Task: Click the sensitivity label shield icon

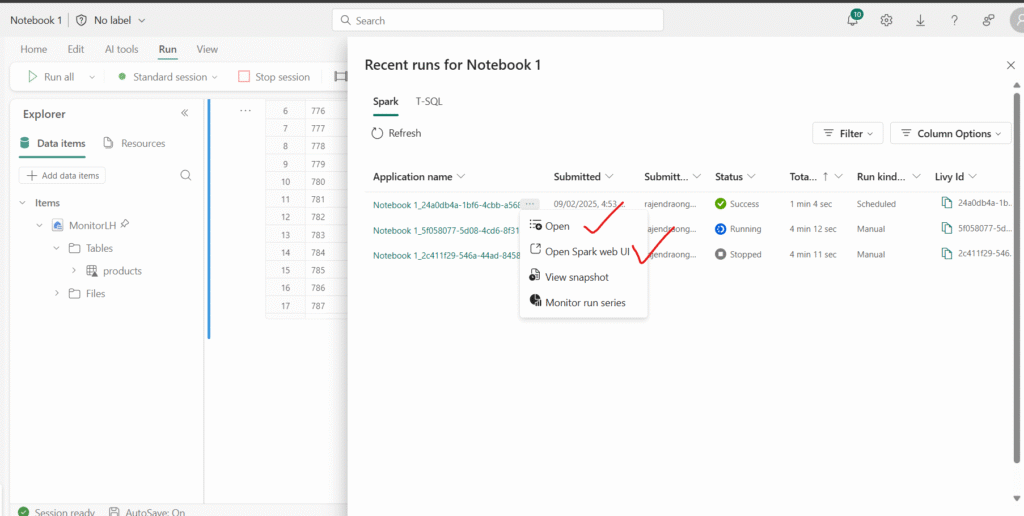Action: 82,20
